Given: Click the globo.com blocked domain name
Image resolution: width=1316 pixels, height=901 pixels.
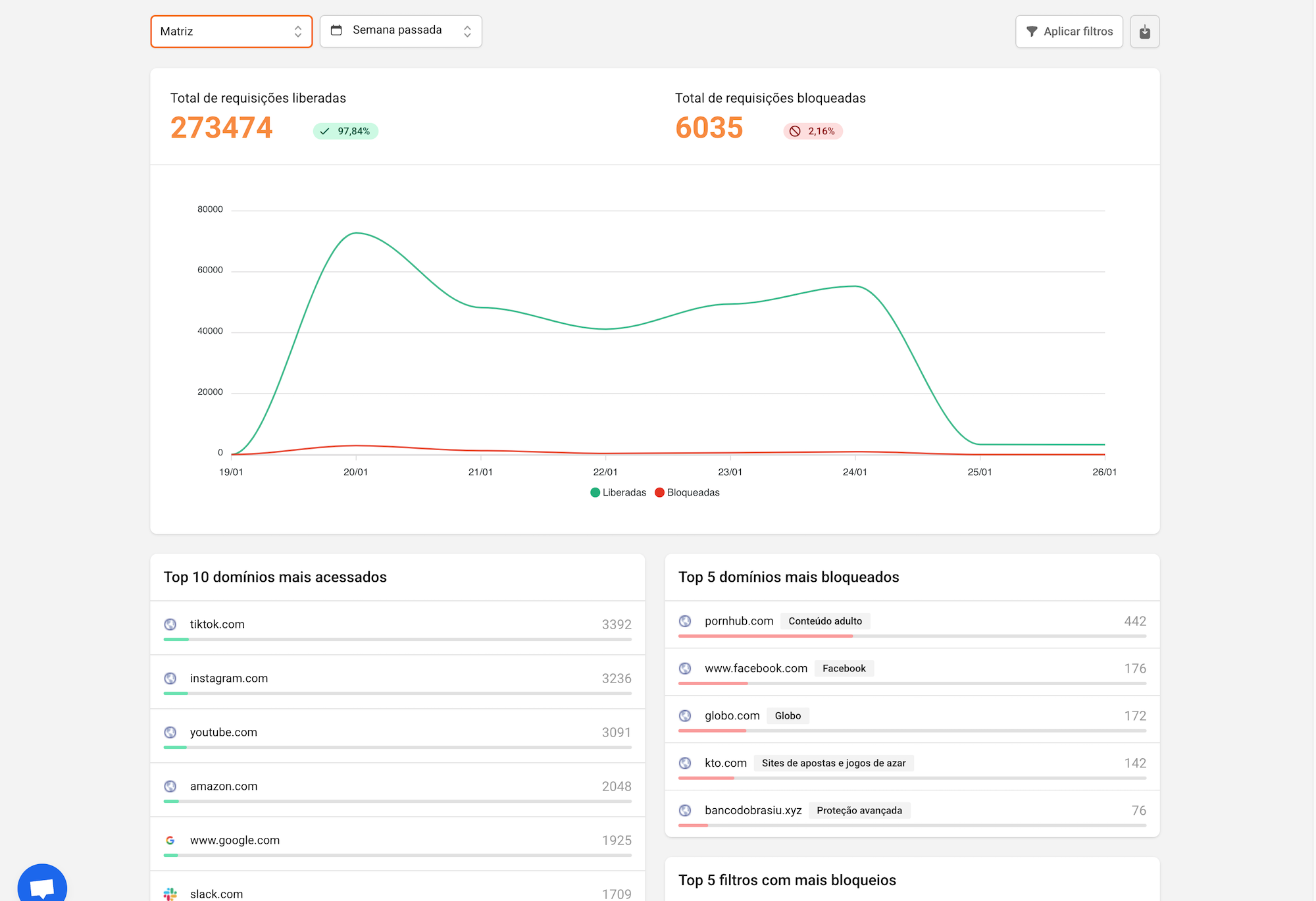Looking at the screenshot, I should click(x=732, y=715).
